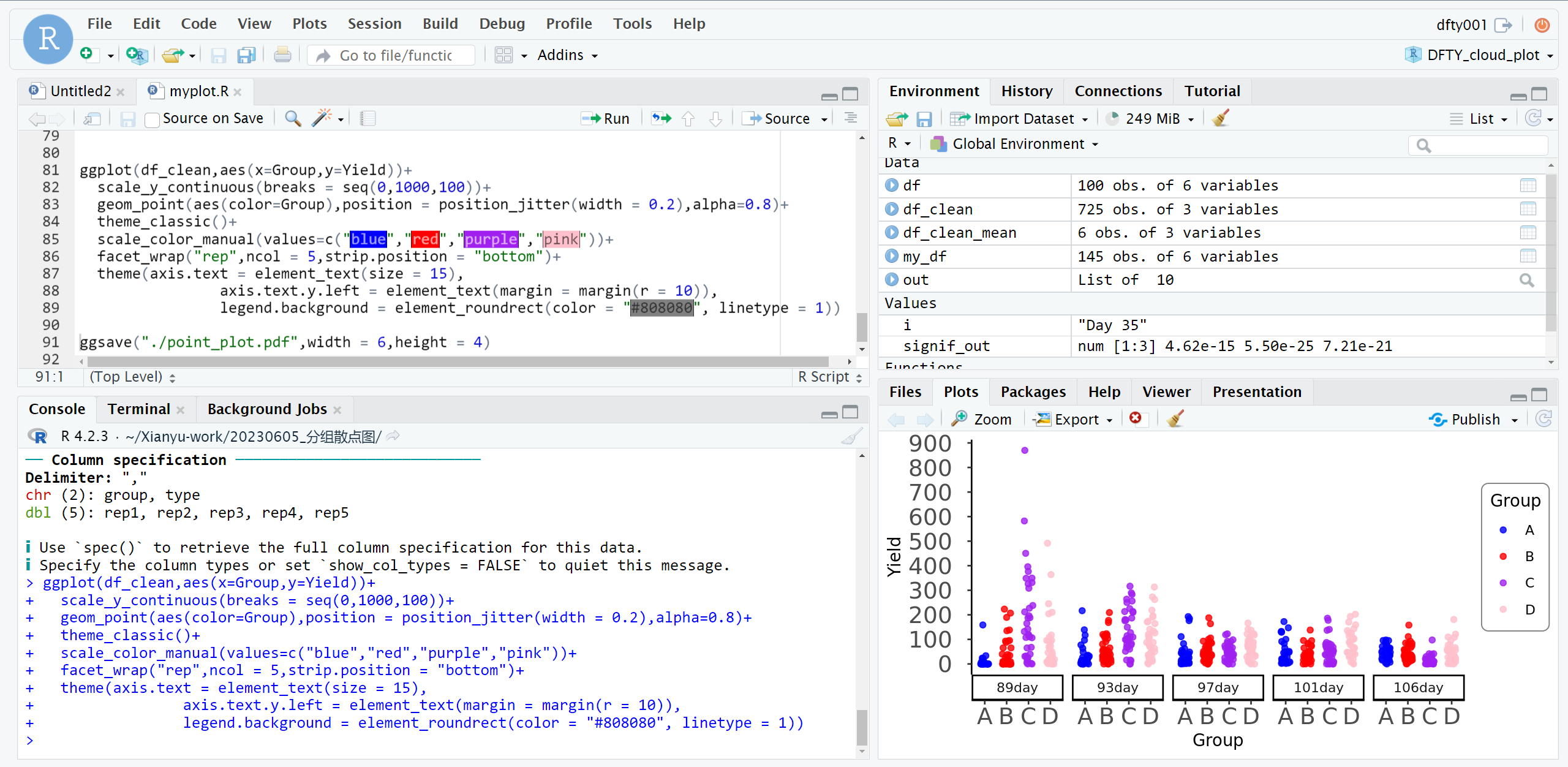Click the Code tools magic wand icon
The height and width of the screenshot is (767, 1568).
(322, 118)
